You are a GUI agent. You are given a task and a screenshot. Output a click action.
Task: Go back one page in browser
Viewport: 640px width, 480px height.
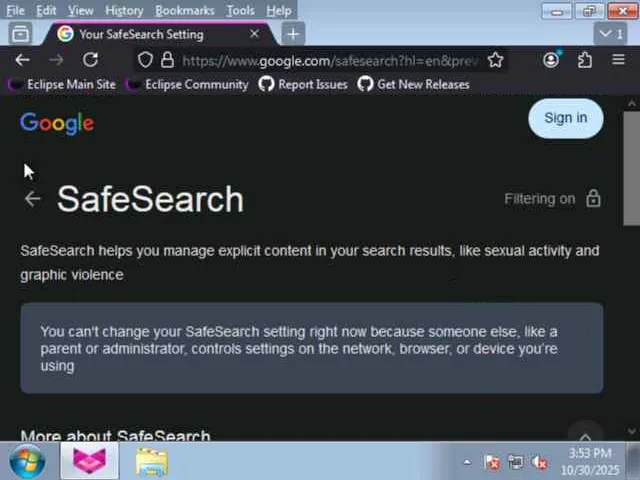pos(22,60)
